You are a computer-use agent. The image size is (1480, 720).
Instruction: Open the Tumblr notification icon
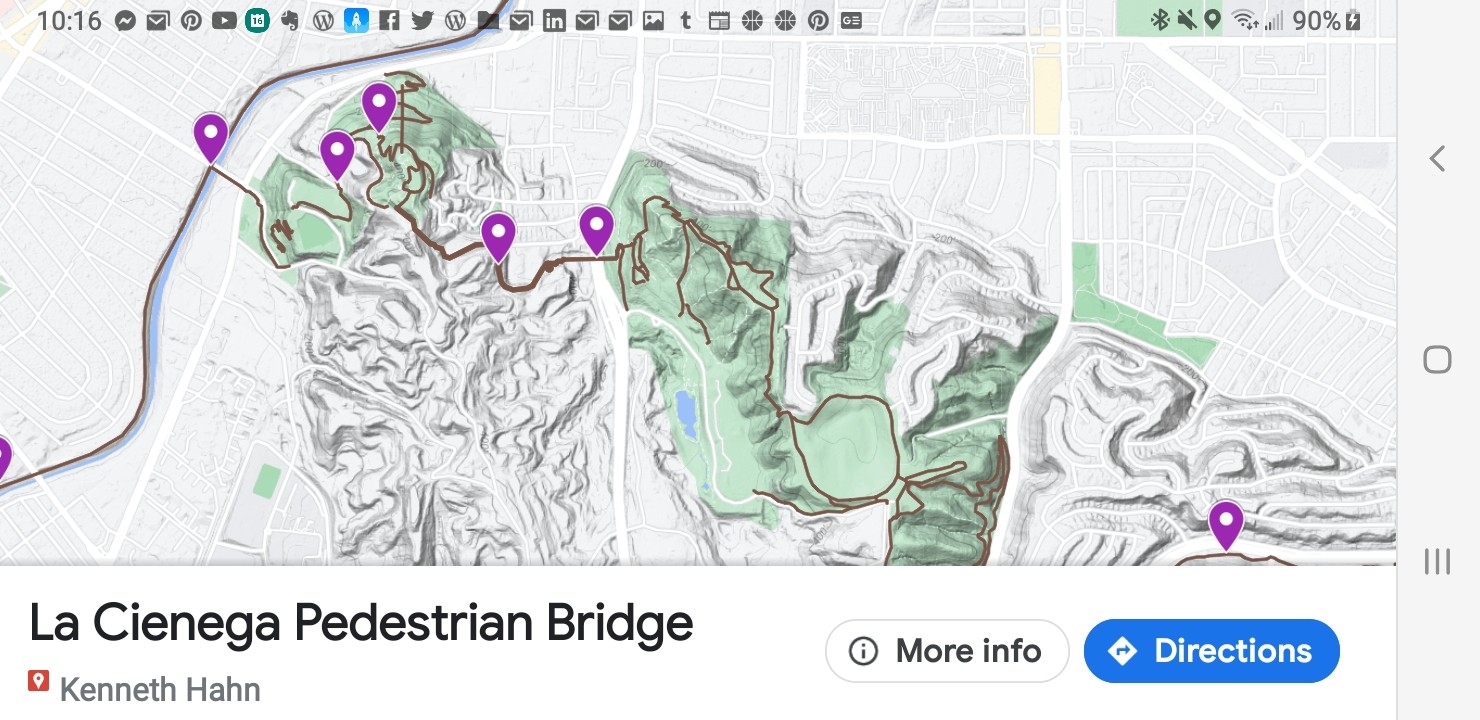pyautogui.click(x=685, y=20)
